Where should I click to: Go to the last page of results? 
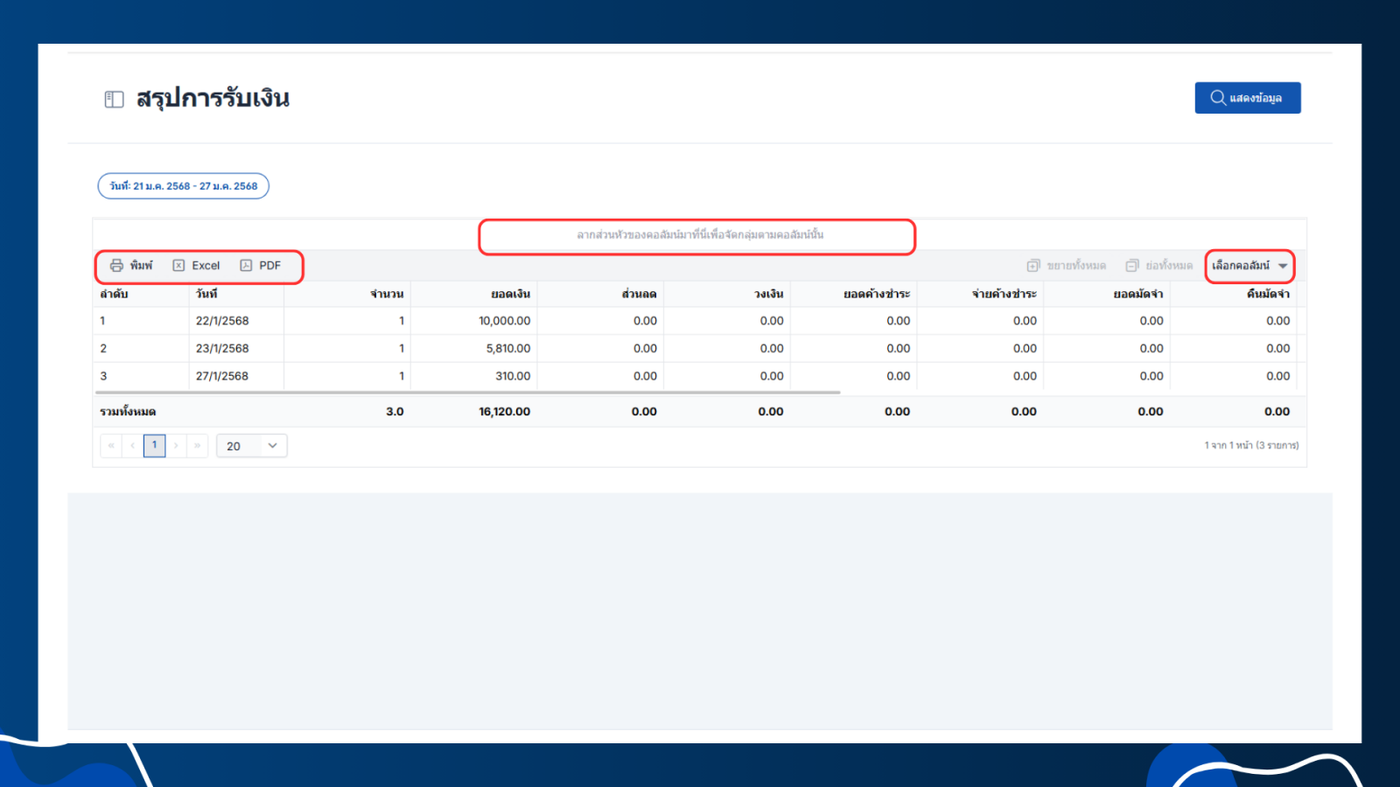click(198, 446)
